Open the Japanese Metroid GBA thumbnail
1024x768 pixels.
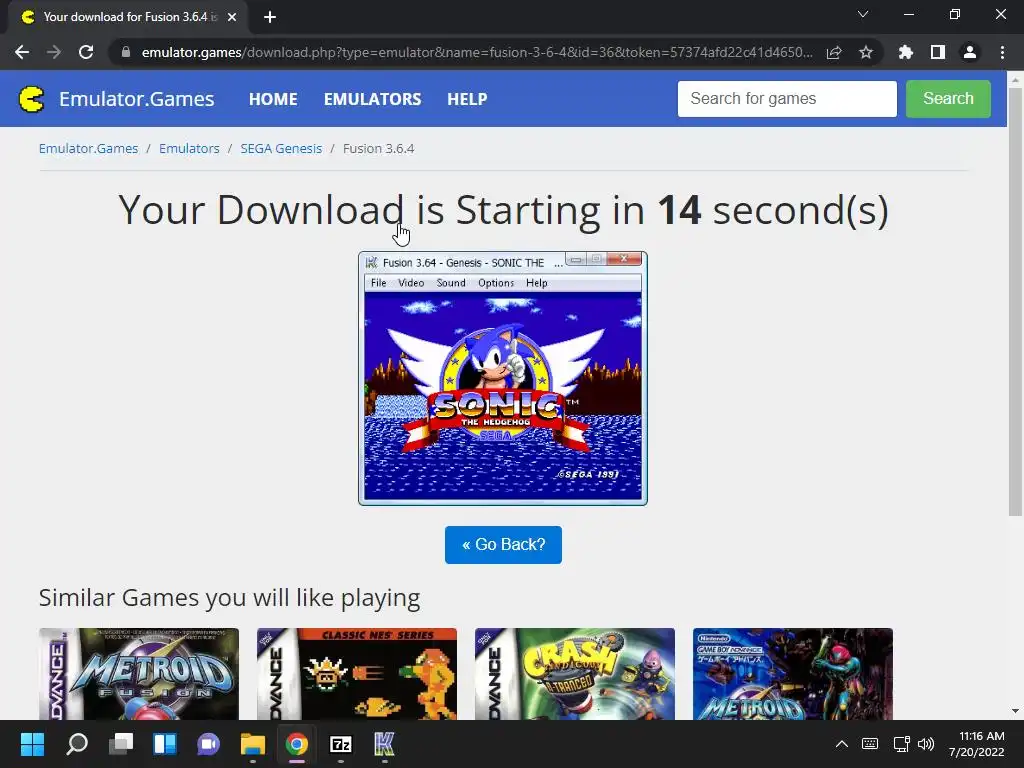pos(793,674)
